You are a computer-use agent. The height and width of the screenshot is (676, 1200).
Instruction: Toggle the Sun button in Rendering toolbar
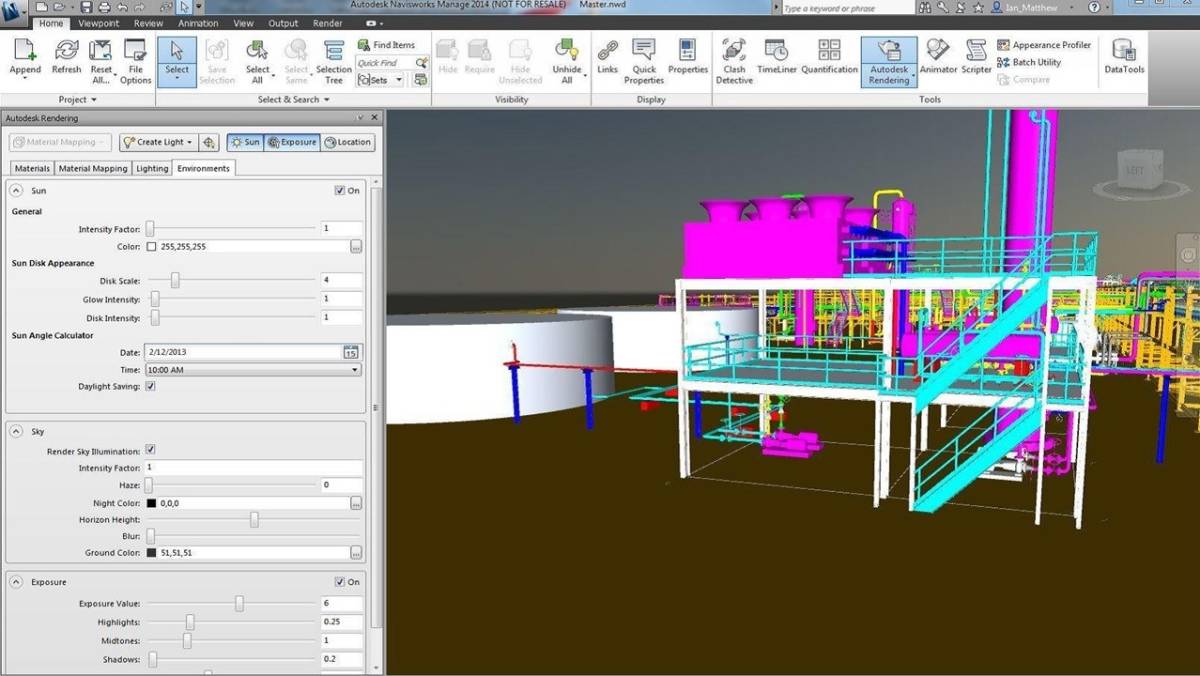pyautogui.click(x=245, y=142)
